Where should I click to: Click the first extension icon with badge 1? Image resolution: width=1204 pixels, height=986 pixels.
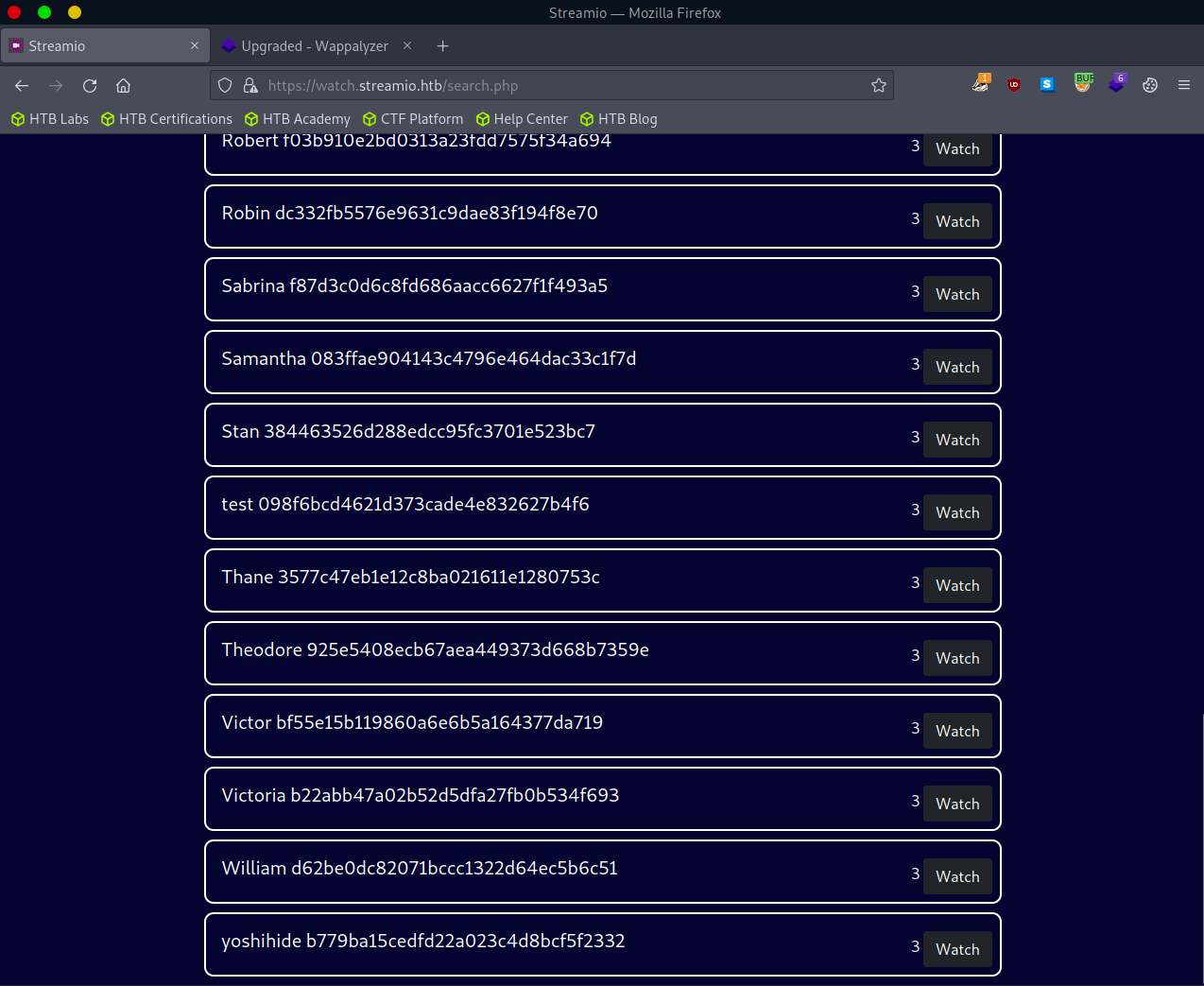point(981,83)
